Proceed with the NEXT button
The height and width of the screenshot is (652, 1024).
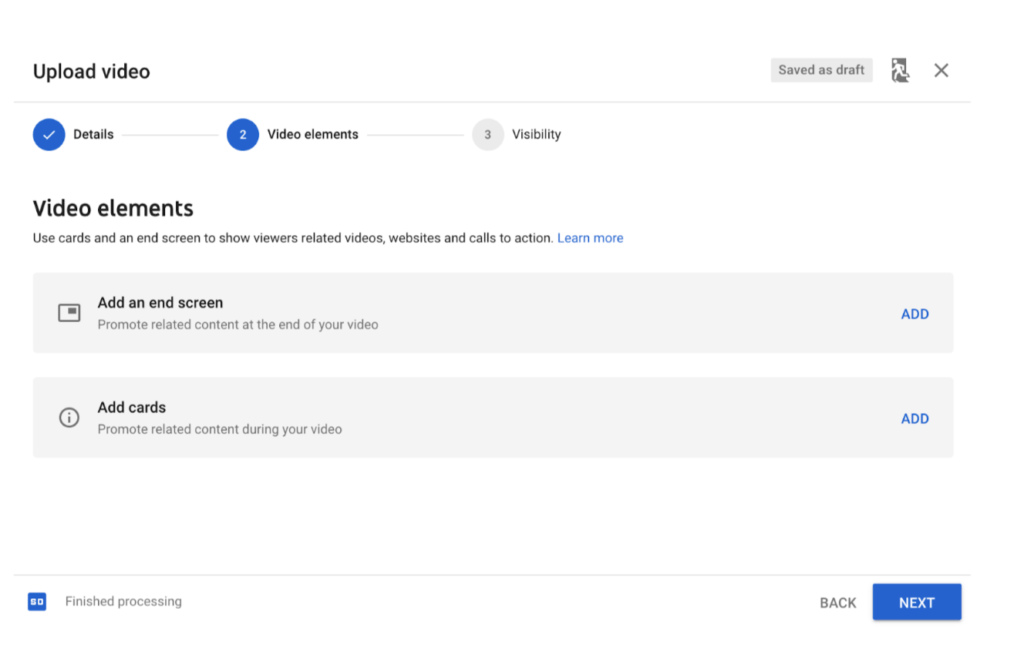[916, 603]
